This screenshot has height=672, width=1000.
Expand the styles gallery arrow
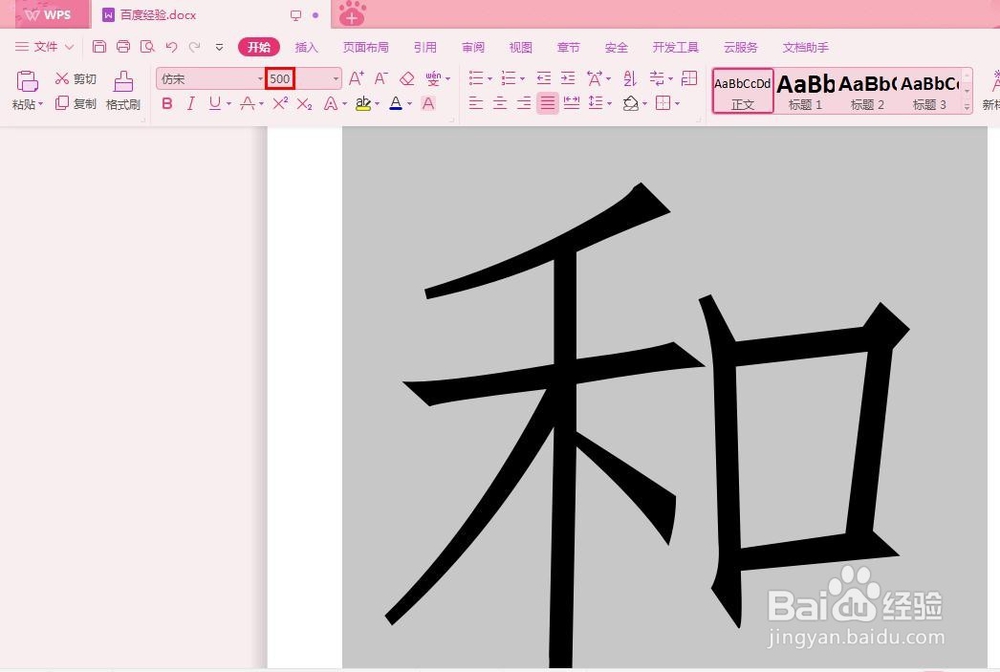pos(967,107)
